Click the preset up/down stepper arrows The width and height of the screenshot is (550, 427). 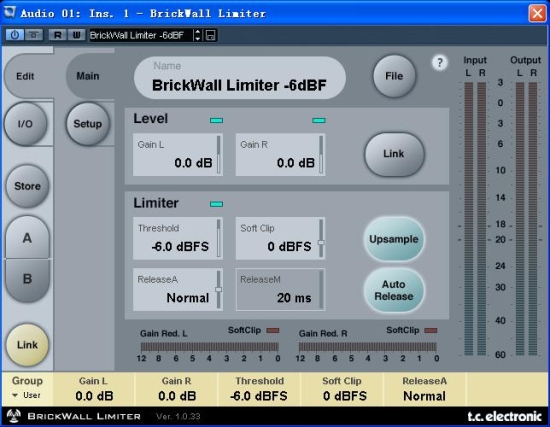[197, 35]
